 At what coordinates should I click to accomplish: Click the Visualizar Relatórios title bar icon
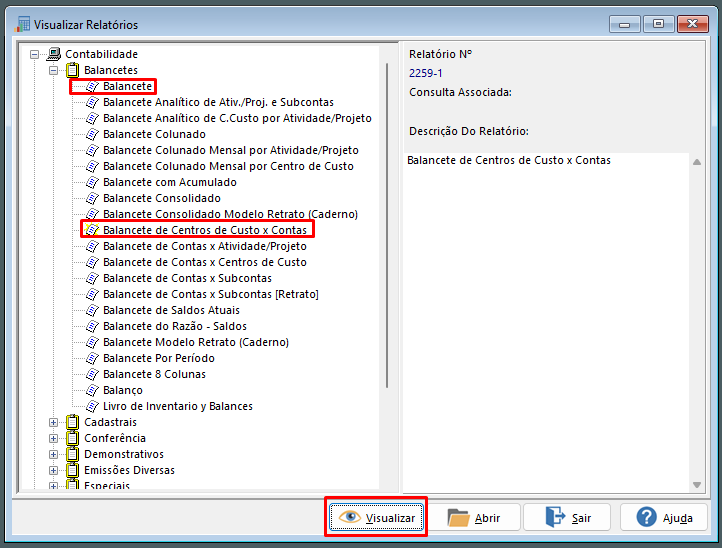coord(22,24)
